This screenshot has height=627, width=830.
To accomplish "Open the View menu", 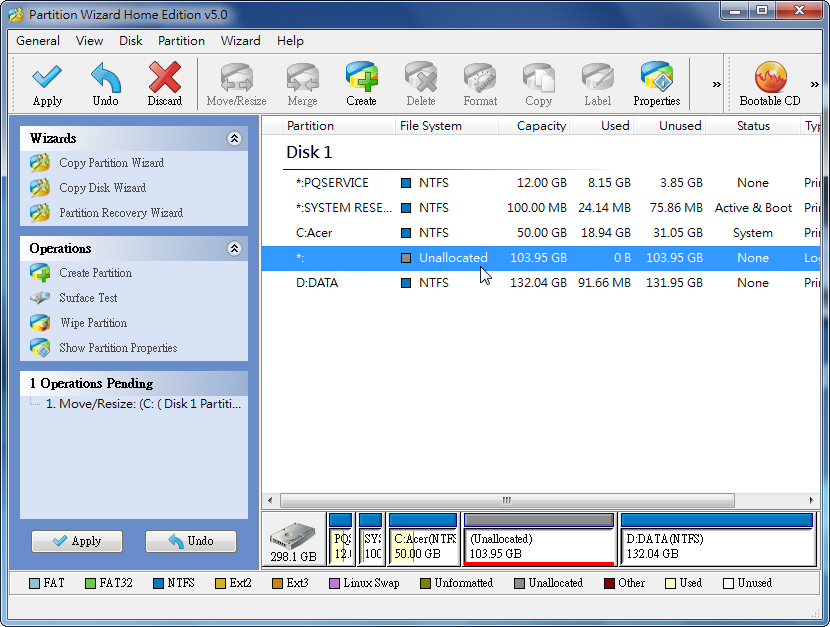I will 89,41.
